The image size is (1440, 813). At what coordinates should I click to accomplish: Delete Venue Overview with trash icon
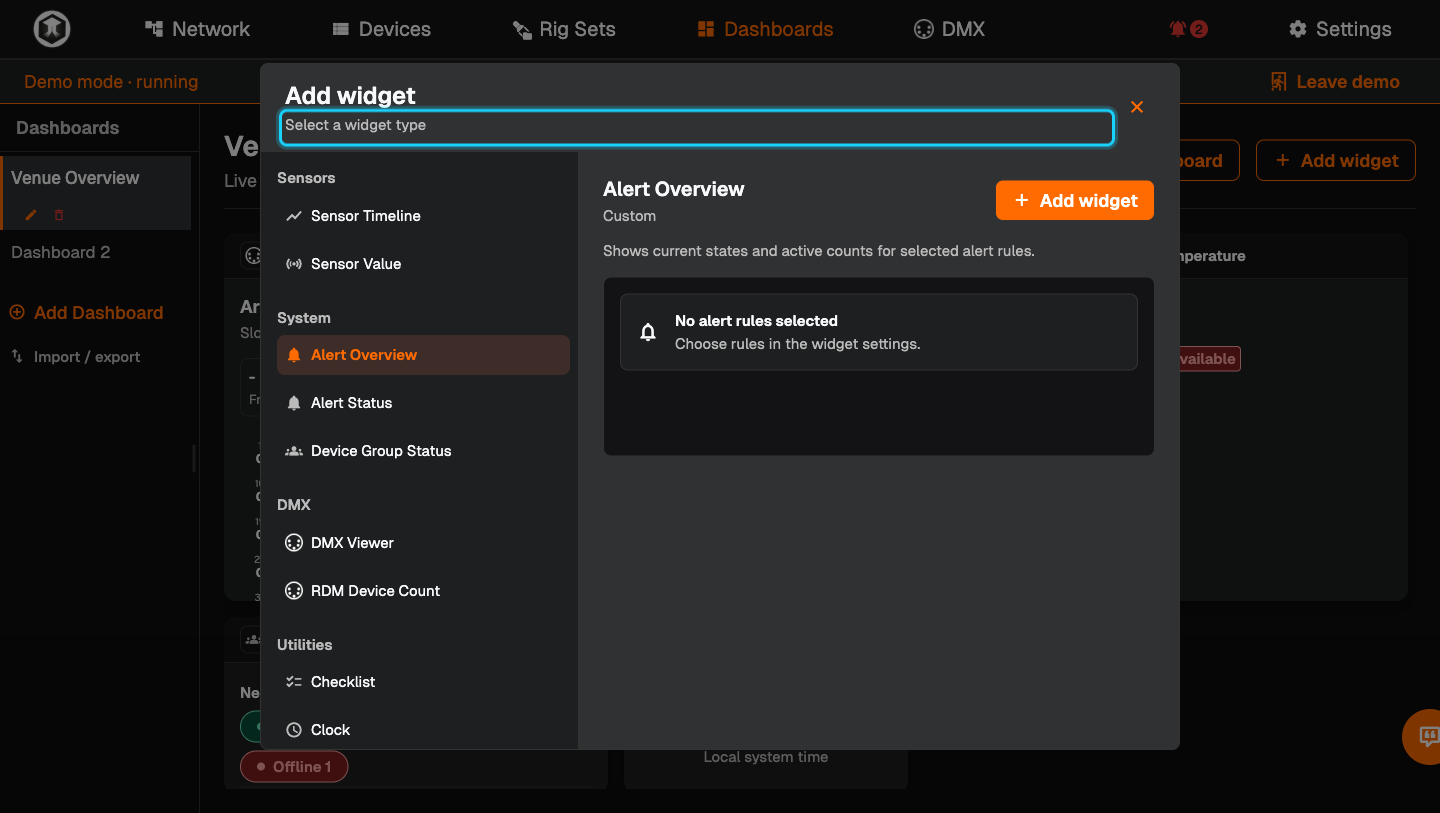(x=59, y=215)
